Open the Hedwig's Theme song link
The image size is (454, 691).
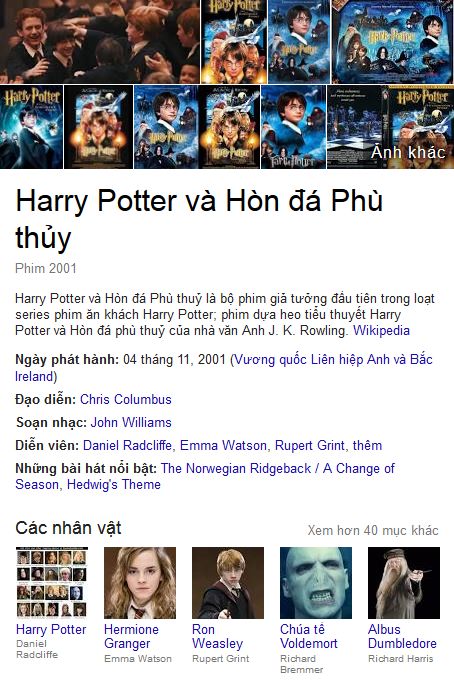(x=114, y=484)
